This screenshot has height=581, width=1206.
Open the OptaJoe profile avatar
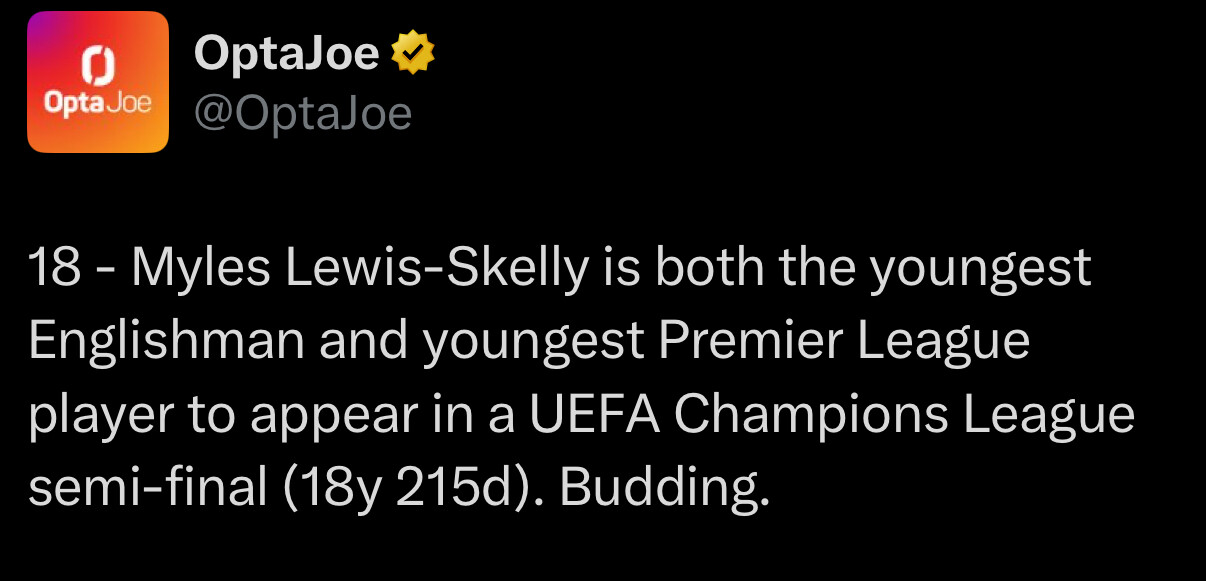point(98,82)
